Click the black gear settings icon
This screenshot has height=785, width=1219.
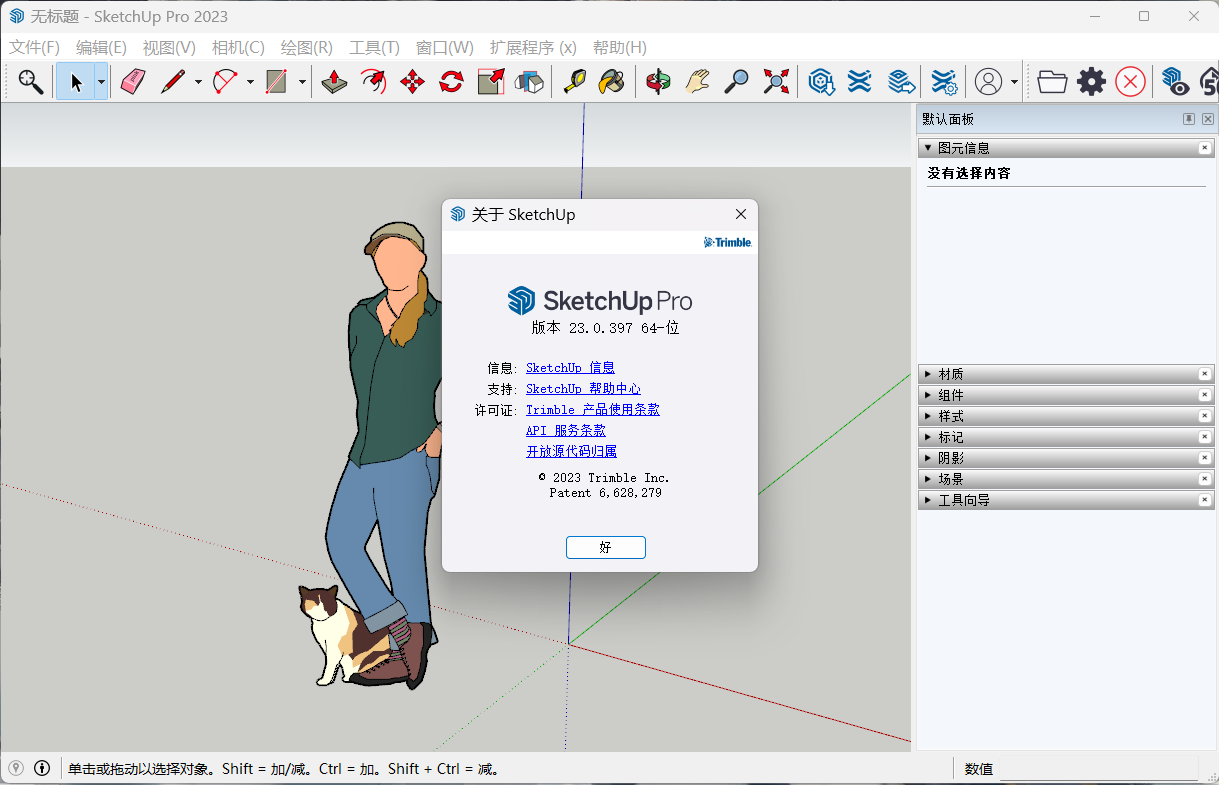(1091, 81)
